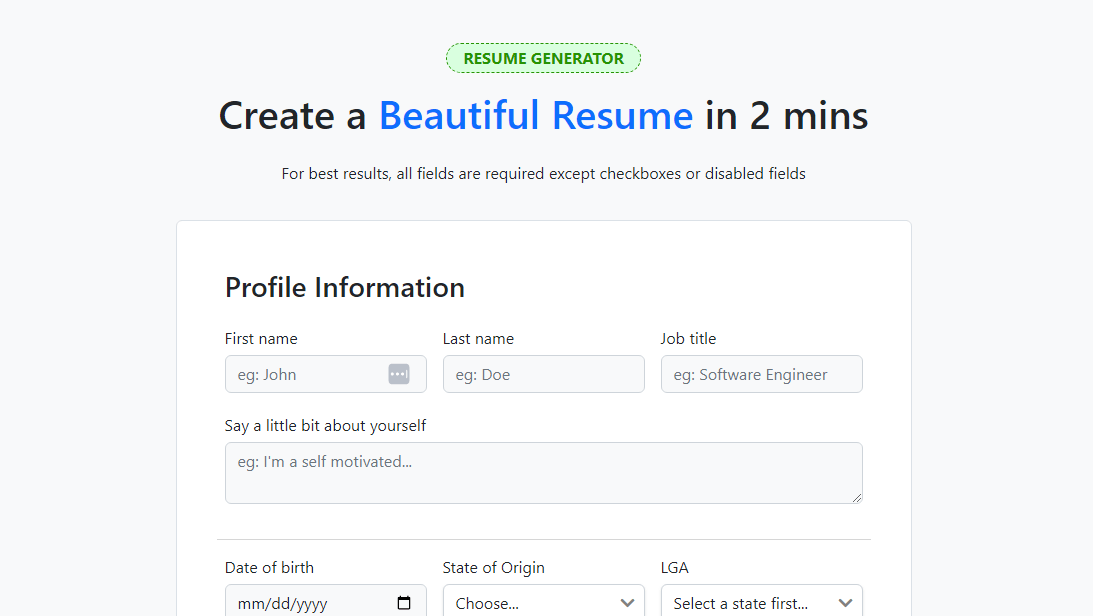Focus the about yourself text area
This screenshot has width=1093, height=616.
(543, 472)
